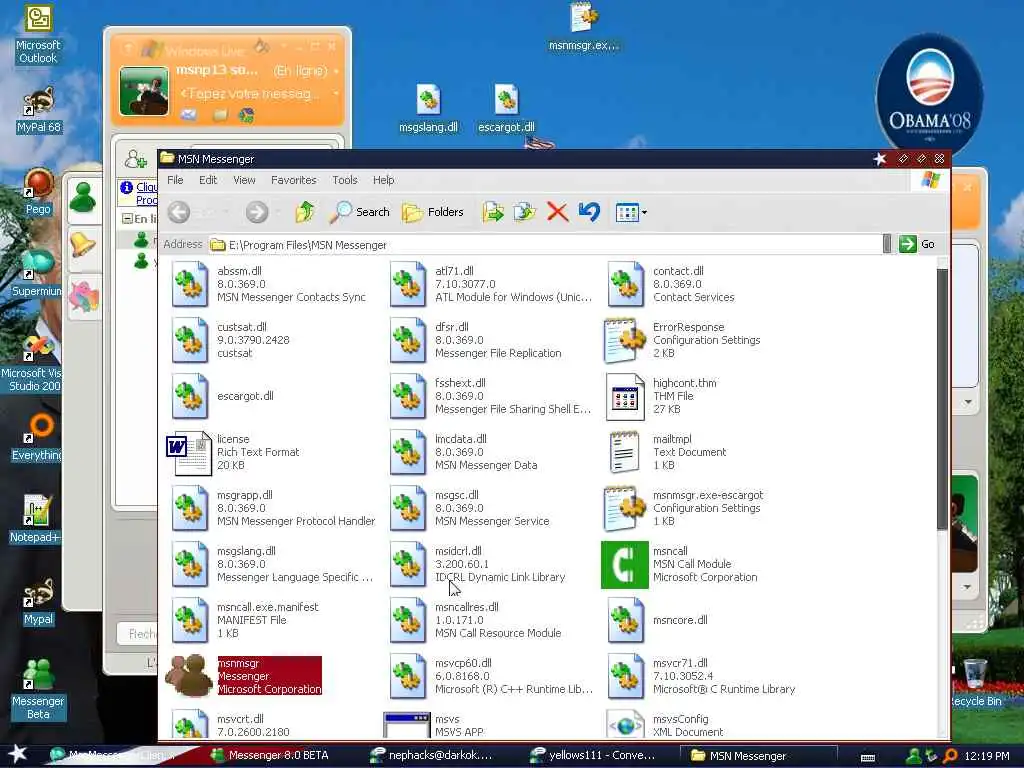Select escargot.dll in the folder window
Viewport: 1024px width, 768px height.
(x=223, y=396)
